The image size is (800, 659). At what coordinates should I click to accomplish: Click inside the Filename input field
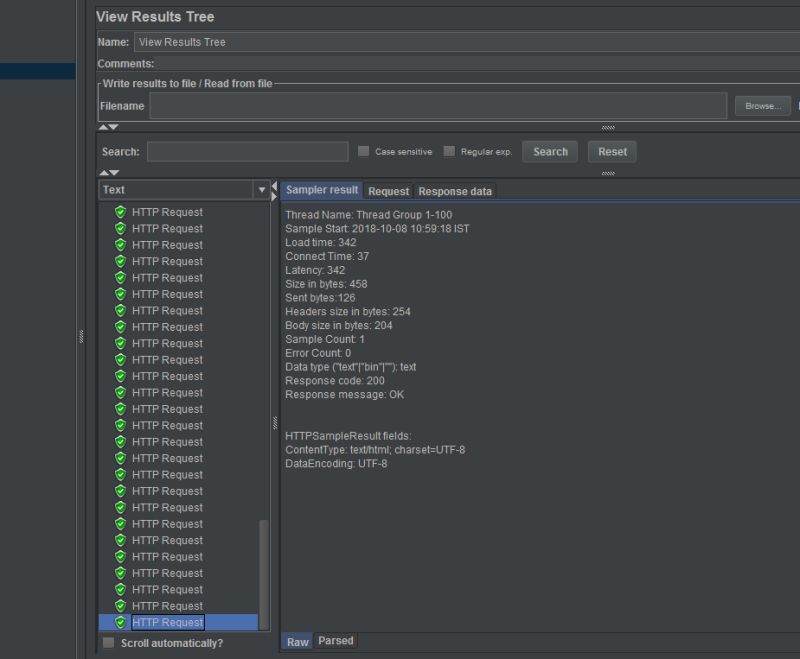pos(430,105)
